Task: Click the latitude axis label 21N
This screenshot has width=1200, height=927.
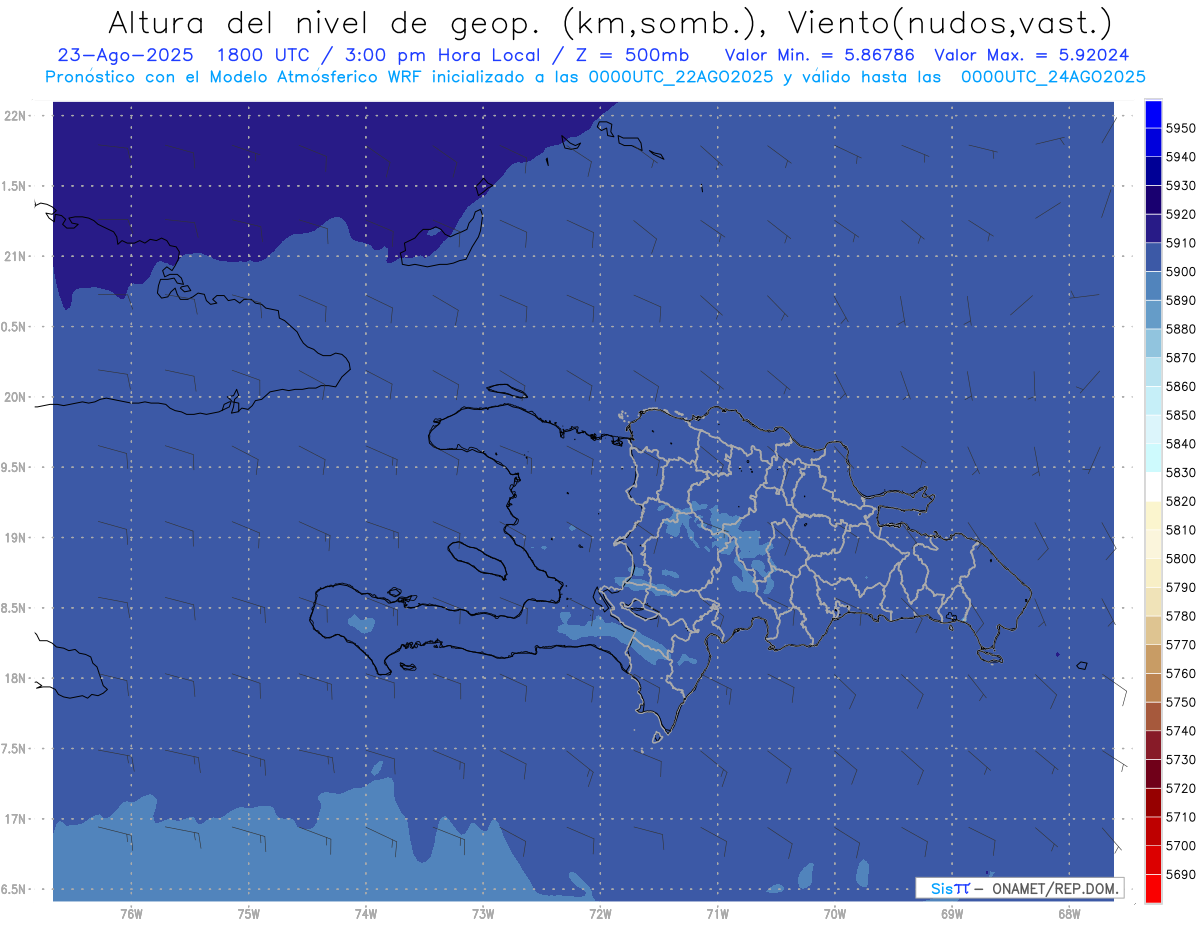Action: [x=15, y=256]
